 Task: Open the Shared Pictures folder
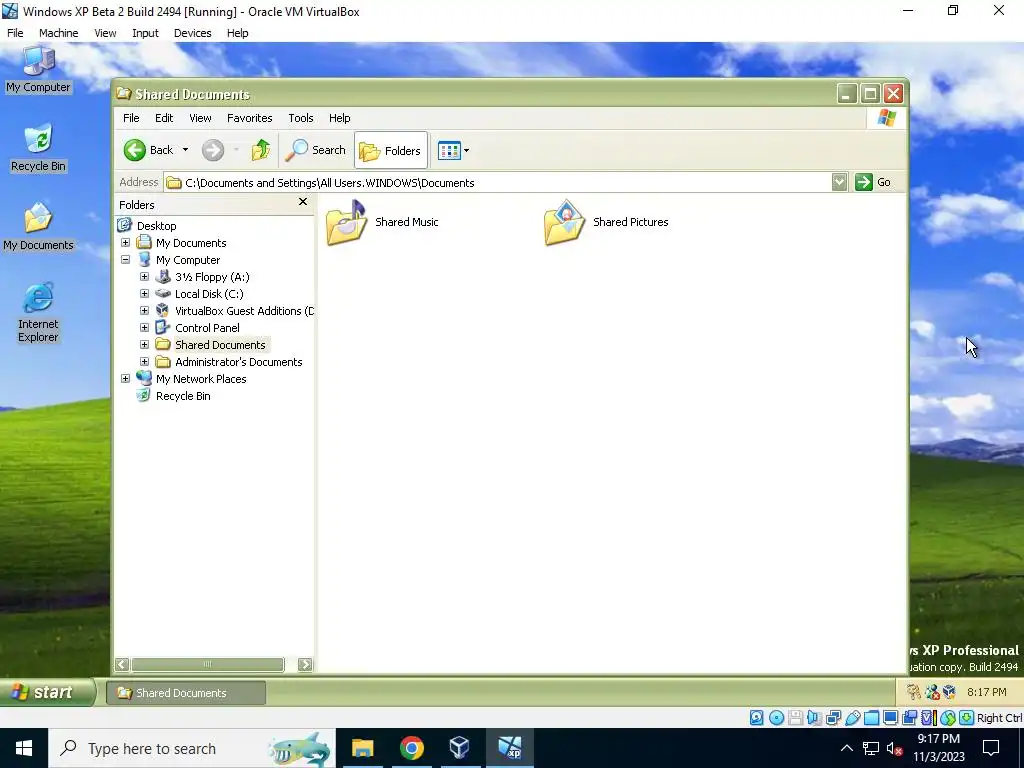pyautogui.click(x=606, y=222)
